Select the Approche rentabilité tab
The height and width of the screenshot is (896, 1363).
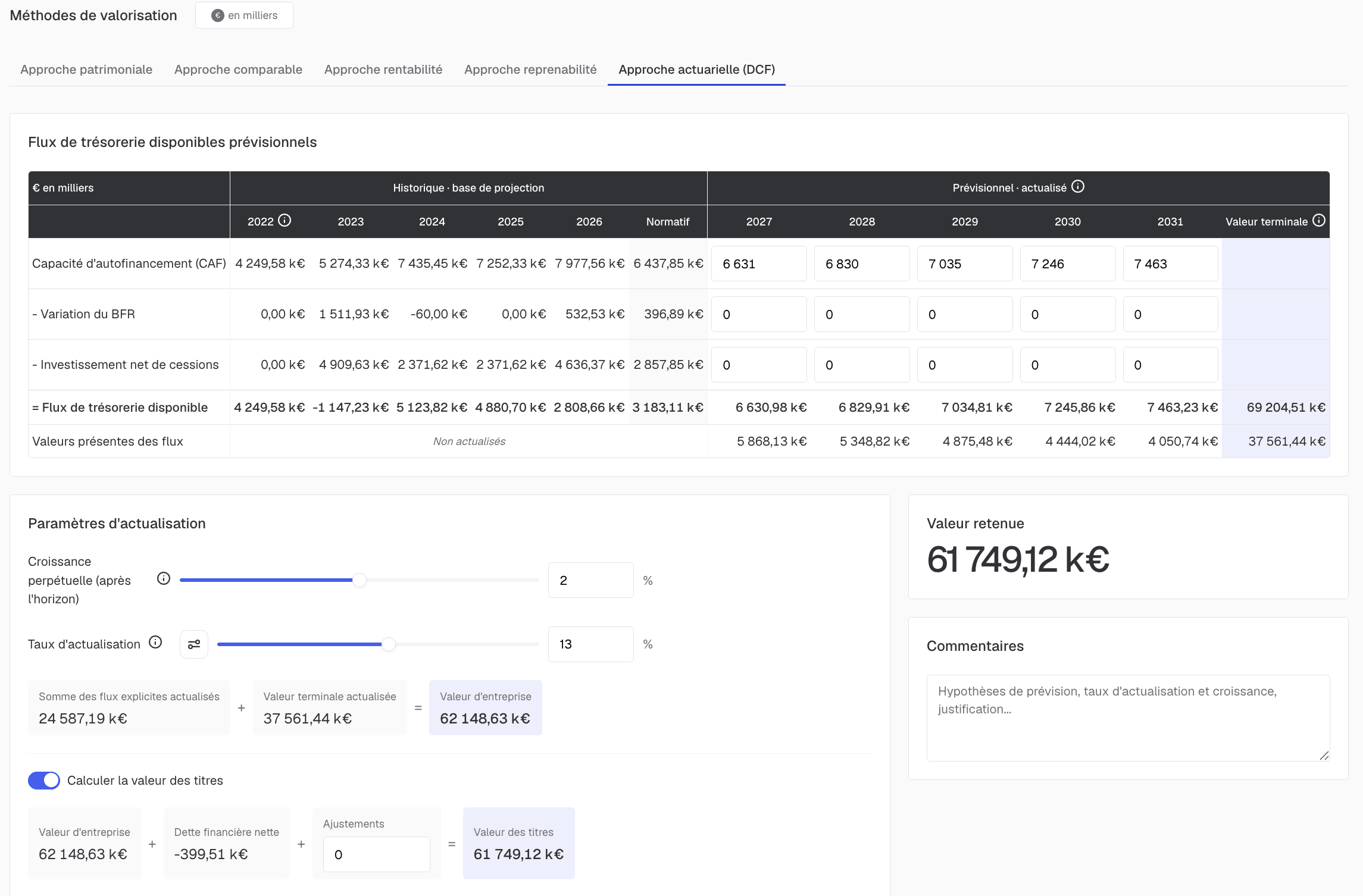coord(383,70)
